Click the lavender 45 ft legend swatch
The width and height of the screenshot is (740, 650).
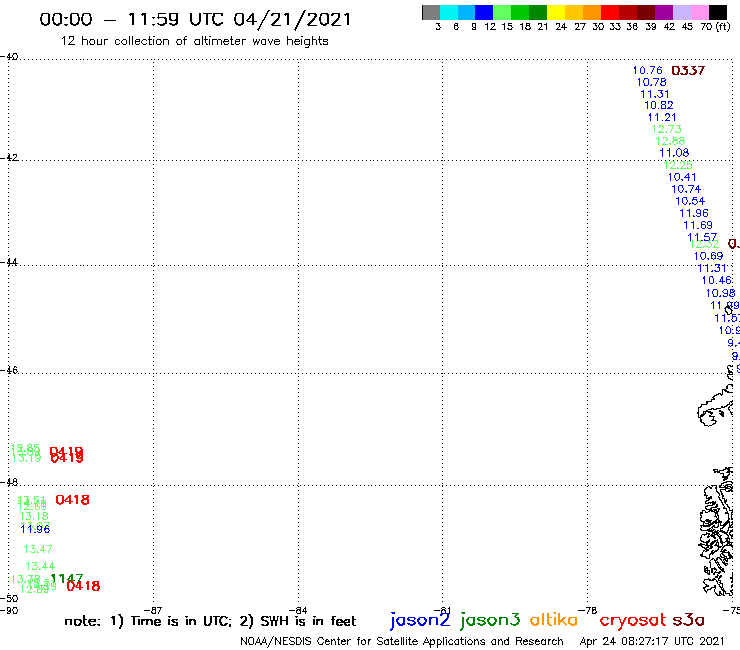pyautogui.click(x=681, y=12)
